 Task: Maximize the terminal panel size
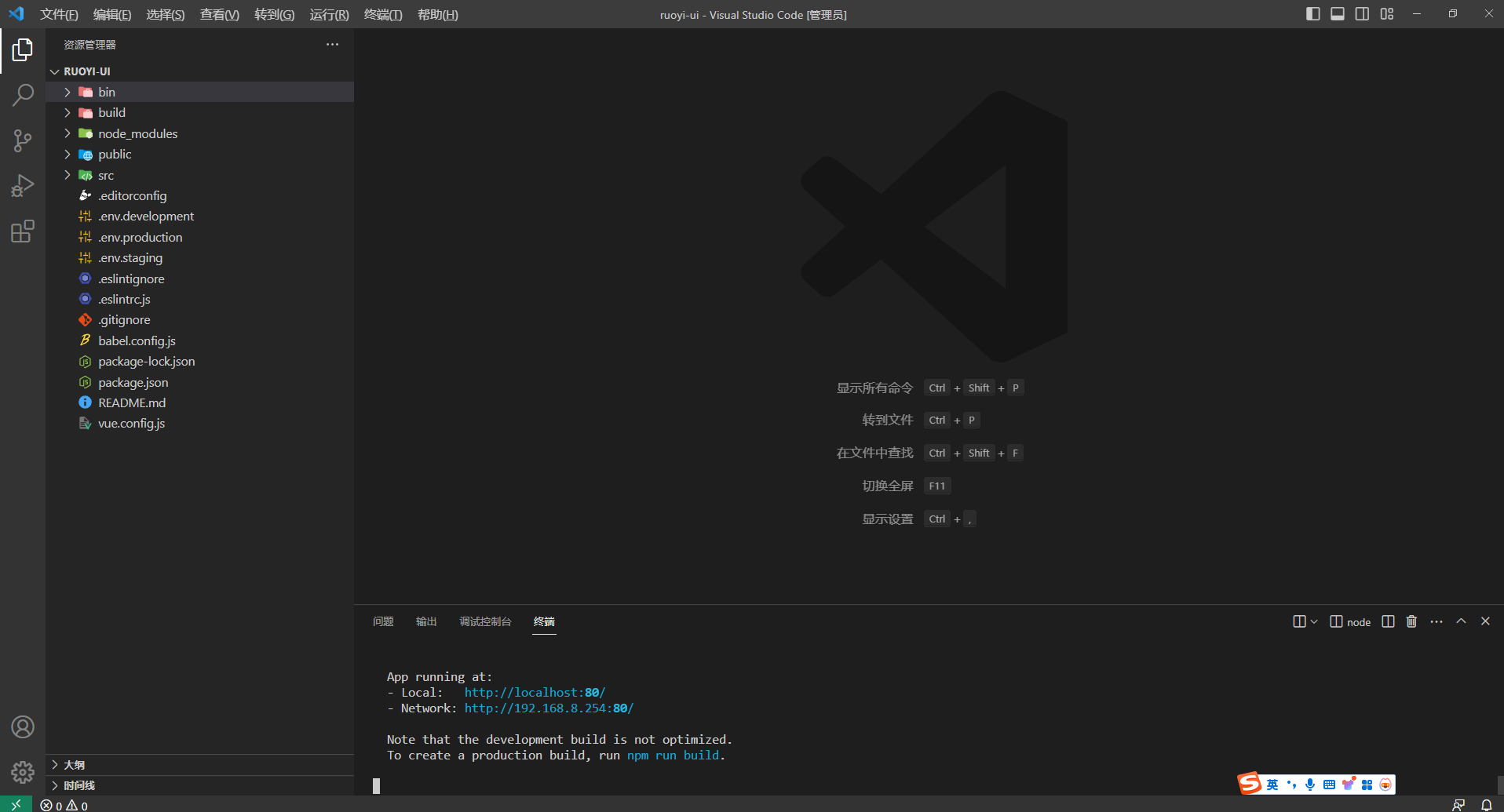(x=1461, y=621)
